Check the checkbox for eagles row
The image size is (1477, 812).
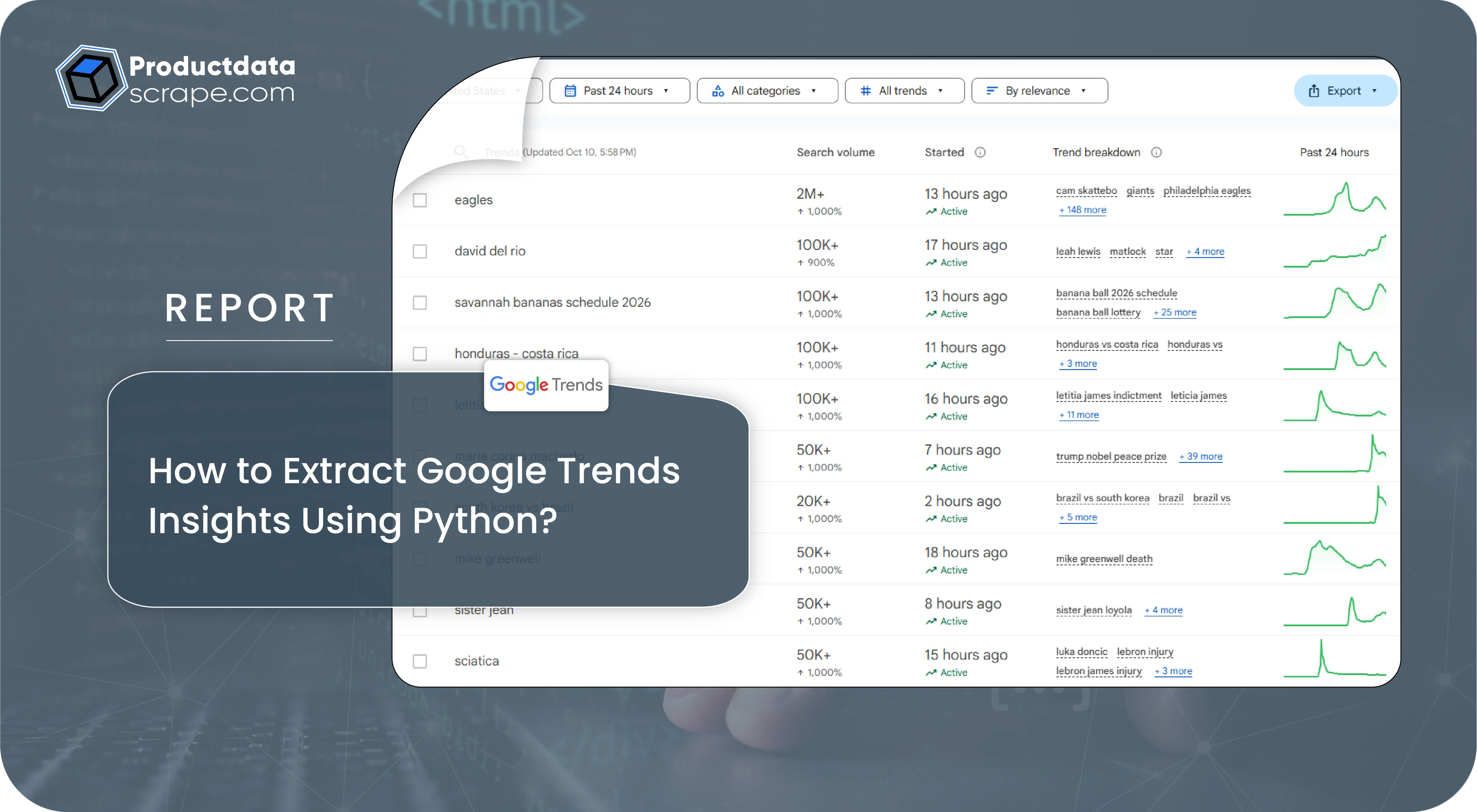[x=420, y=200]
